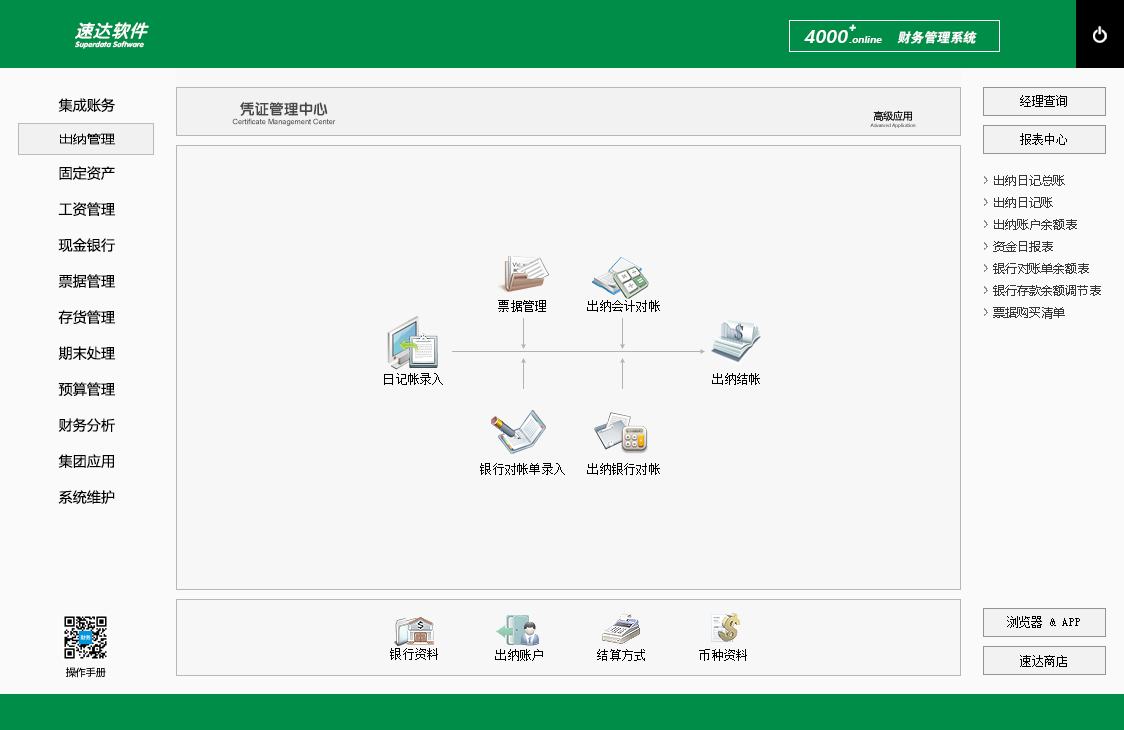Open the 银行资料 bank icon
The image size is (1124, 730).
pyautogui.click(x=414, y=631)
